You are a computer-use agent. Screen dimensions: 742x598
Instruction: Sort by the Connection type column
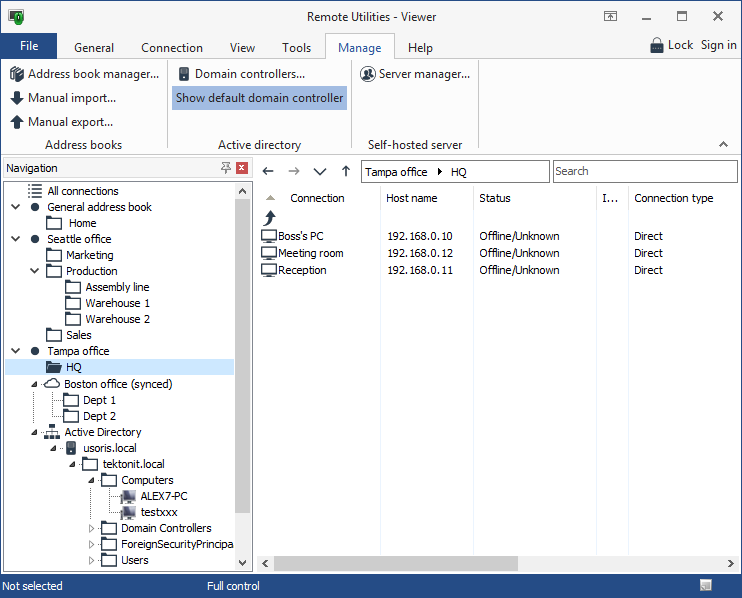click(673, 198)
